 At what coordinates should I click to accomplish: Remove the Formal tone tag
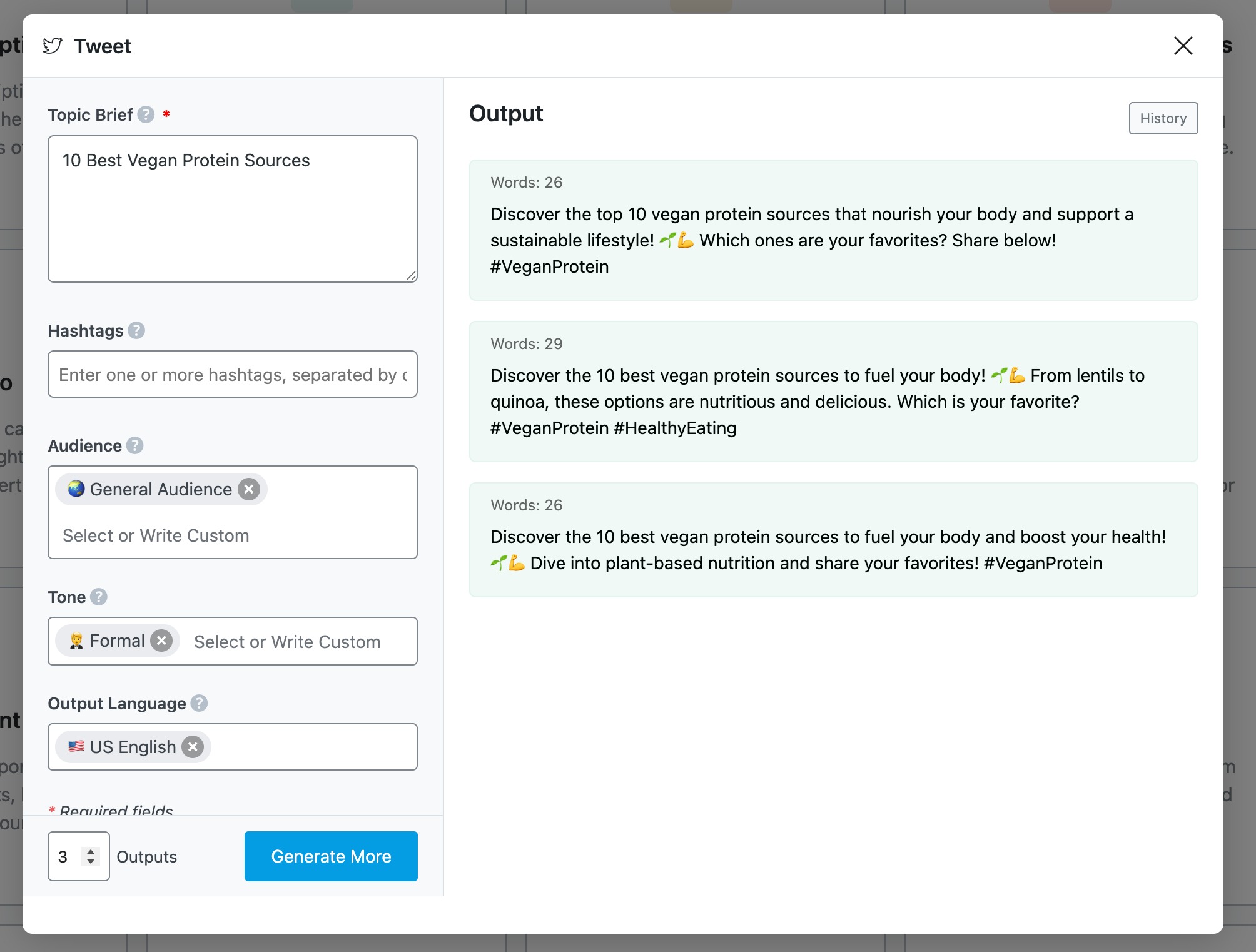point(161,641)
